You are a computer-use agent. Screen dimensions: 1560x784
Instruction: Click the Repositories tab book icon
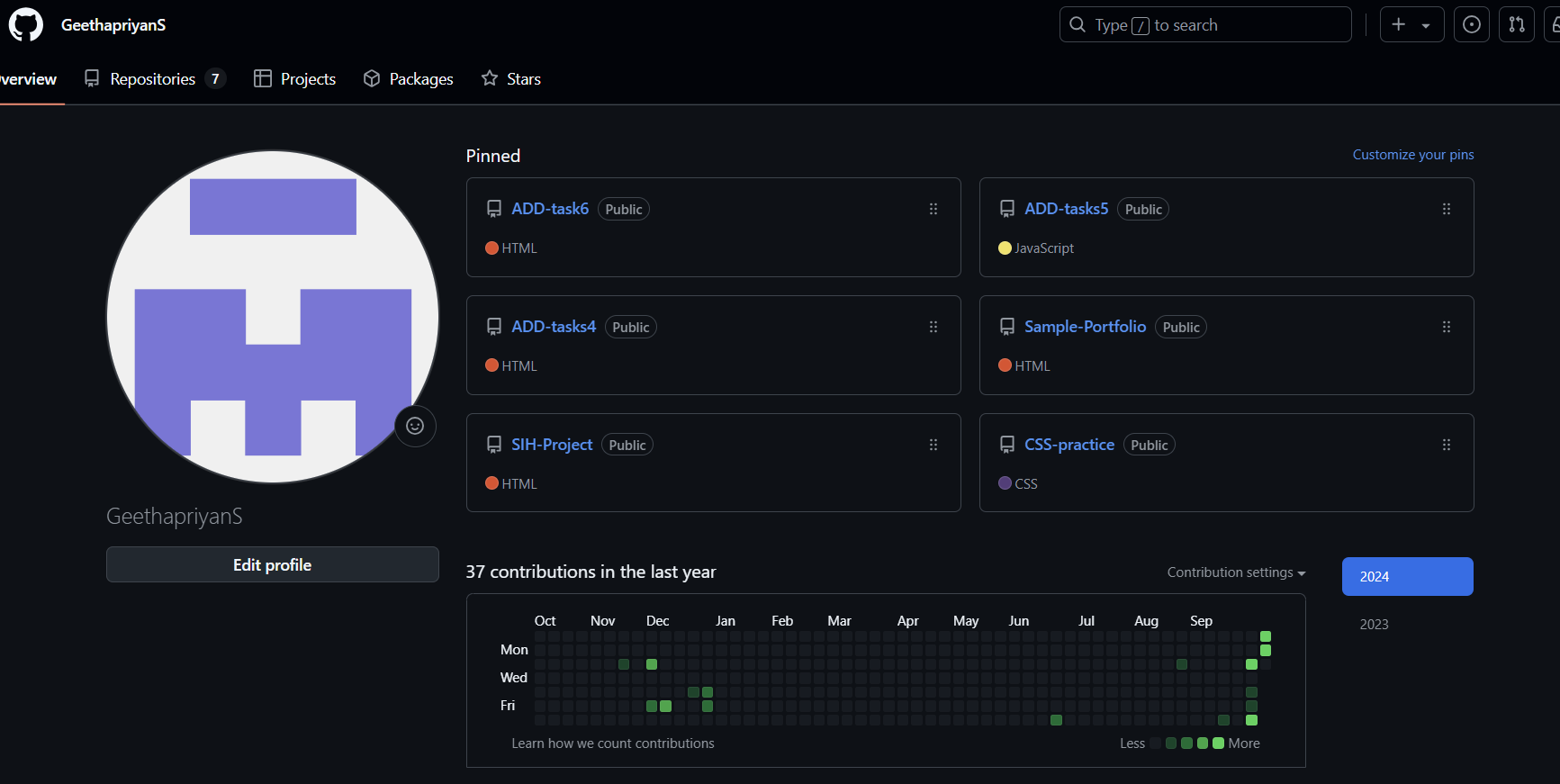click(x=92, y=78)
